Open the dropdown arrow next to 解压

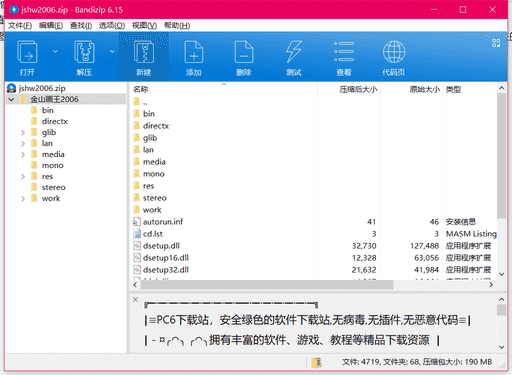[112, 51]
